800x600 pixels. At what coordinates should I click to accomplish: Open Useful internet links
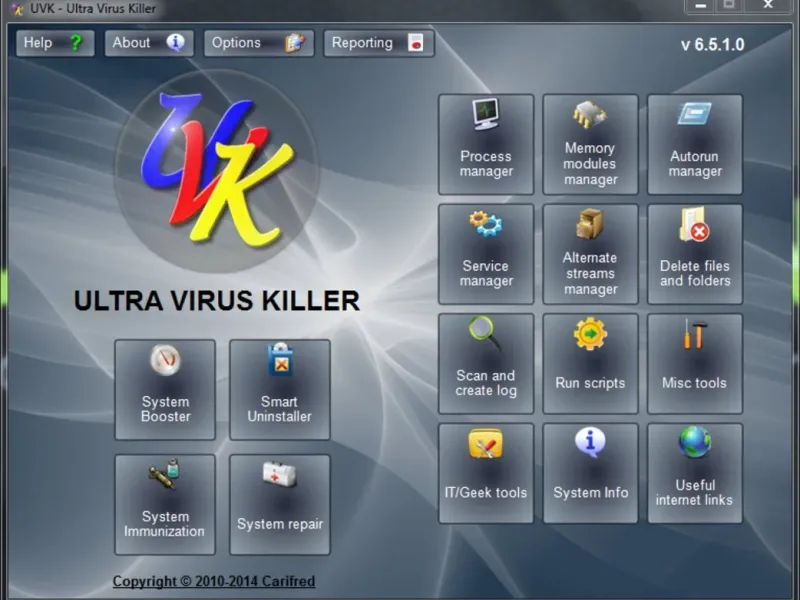tap(695, 473)
